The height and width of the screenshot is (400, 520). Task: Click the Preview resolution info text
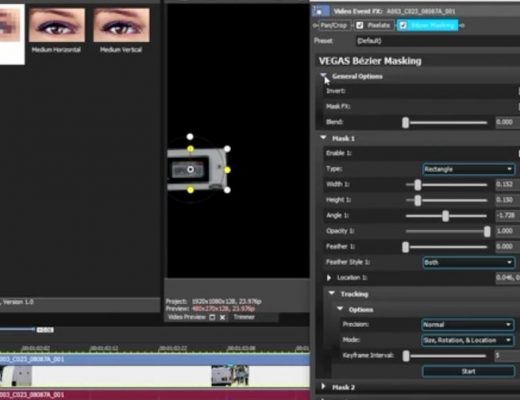tap(211, 309)
